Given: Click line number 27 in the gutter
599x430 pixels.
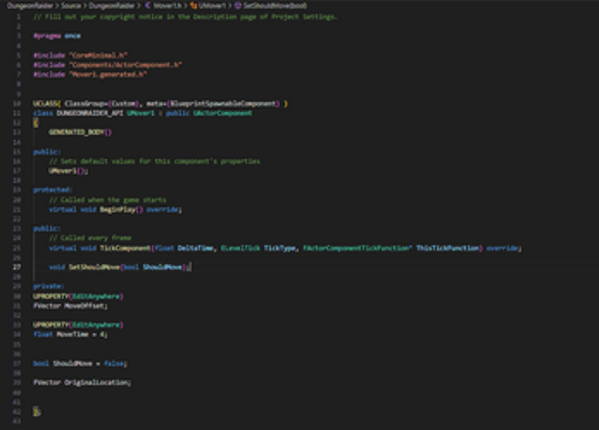Looking at the screenshot, I should click(x=16, y=267).
